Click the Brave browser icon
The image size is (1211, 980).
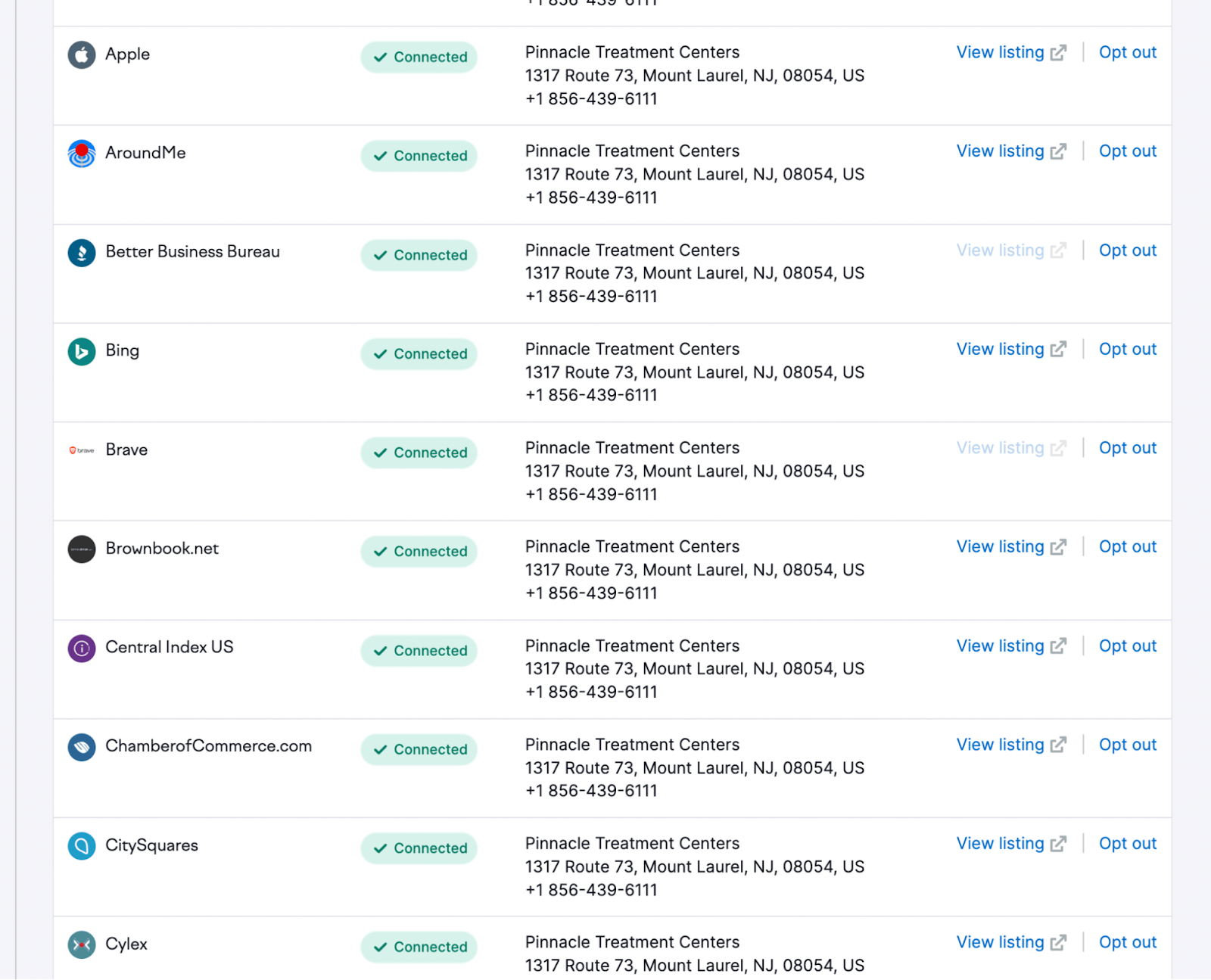click(81, 450)
